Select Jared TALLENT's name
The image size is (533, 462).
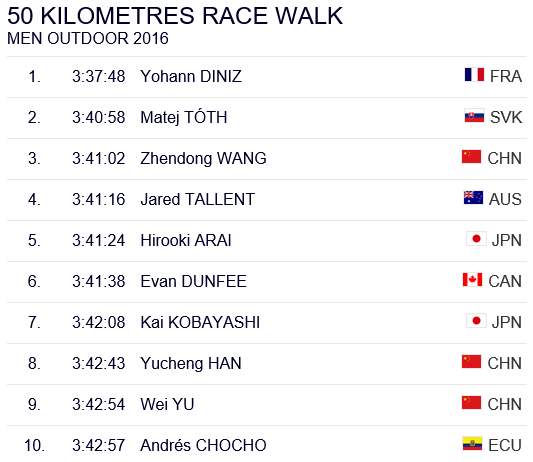coord(197,199)
